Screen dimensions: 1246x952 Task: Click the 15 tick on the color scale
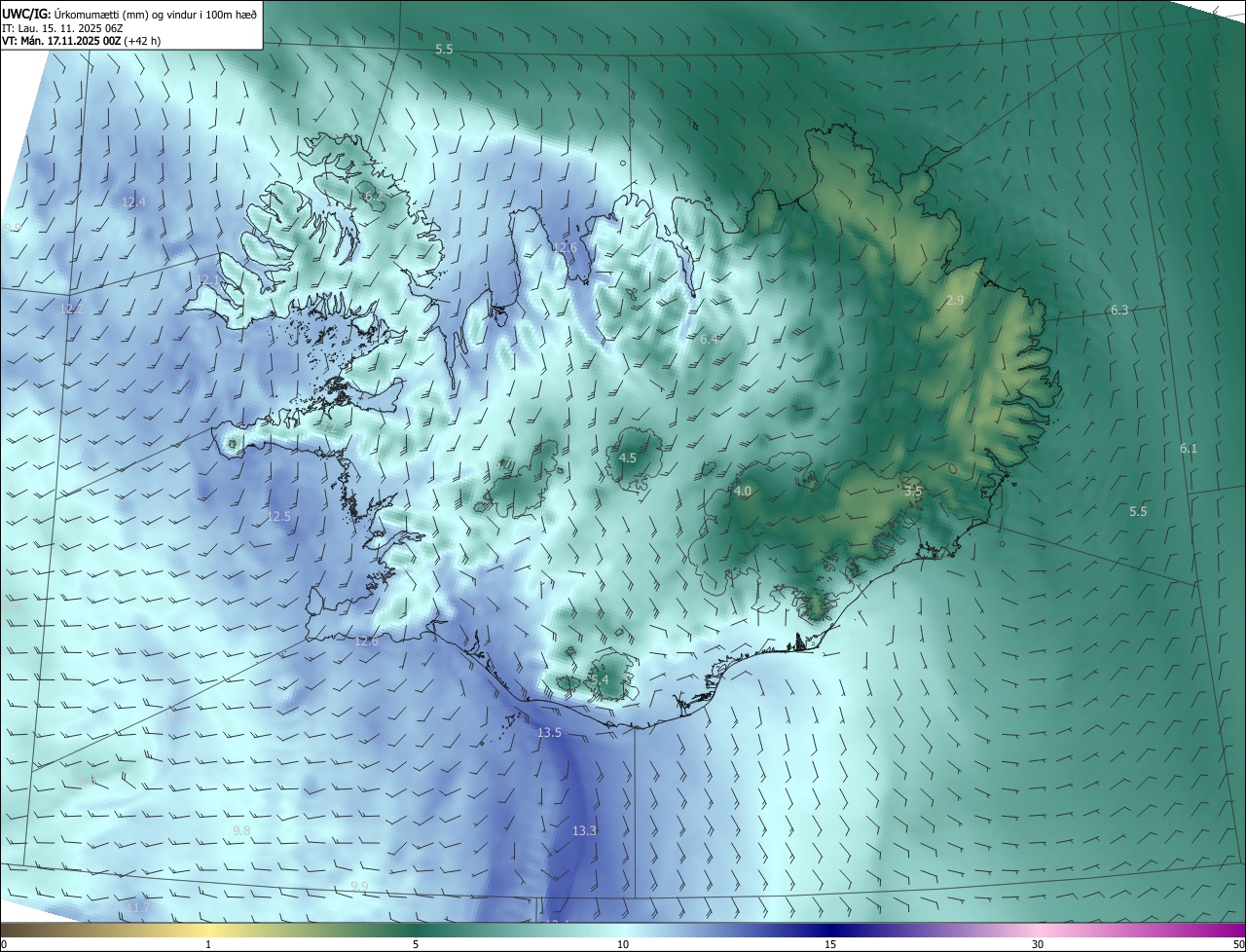click(x=830, y=945)
